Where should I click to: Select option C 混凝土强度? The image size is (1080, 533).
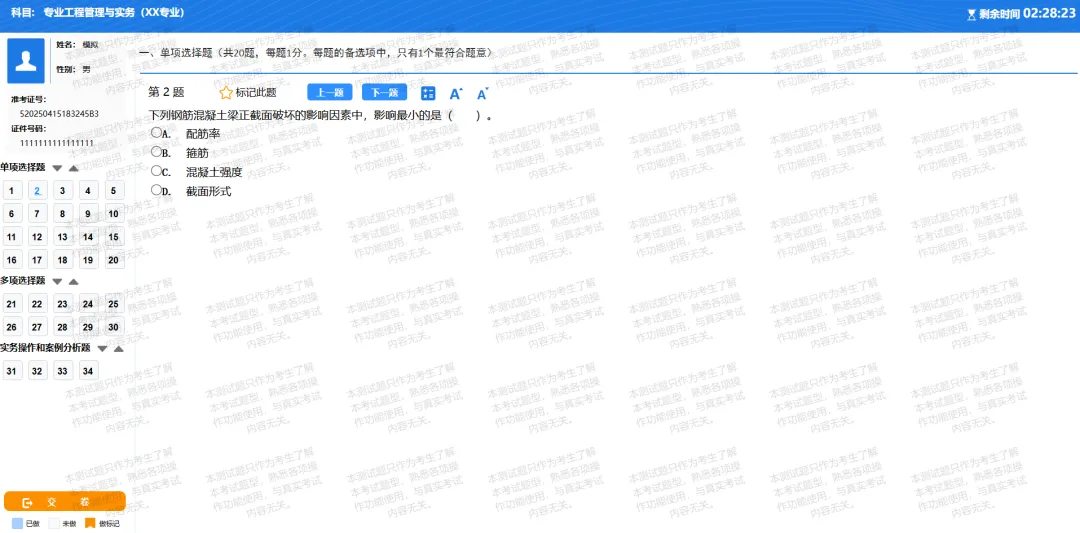click(x=156, y=171)
